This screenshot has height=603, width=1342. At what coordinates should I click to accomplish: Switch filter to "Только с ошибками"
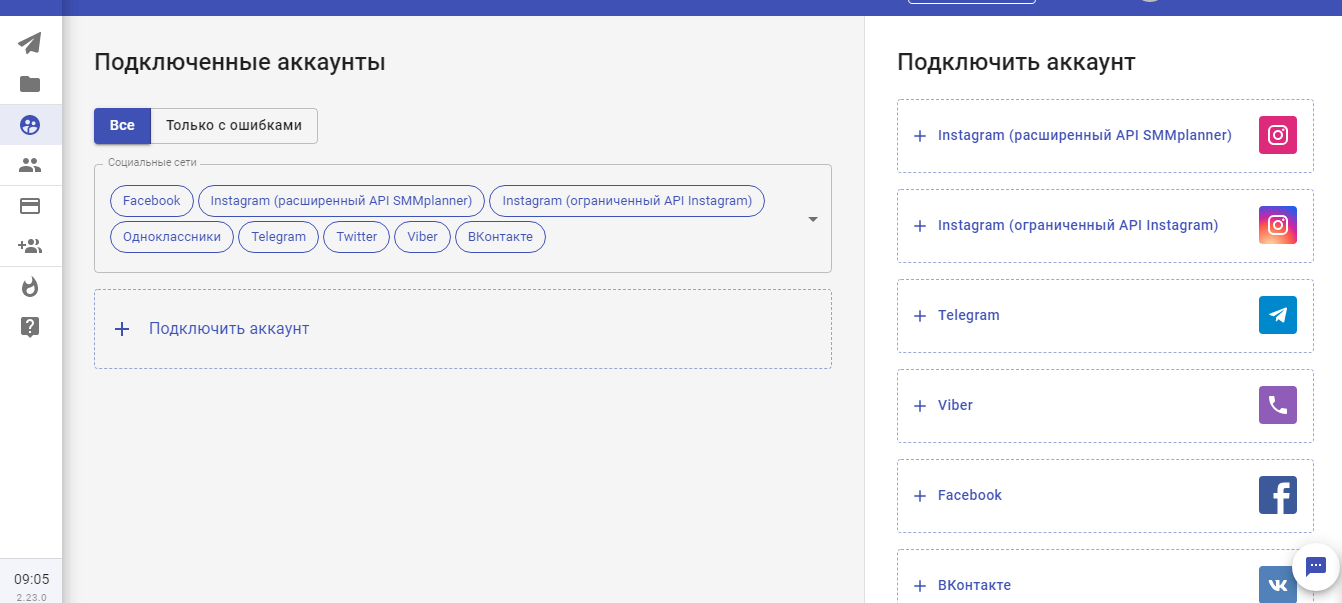(234, 126)
